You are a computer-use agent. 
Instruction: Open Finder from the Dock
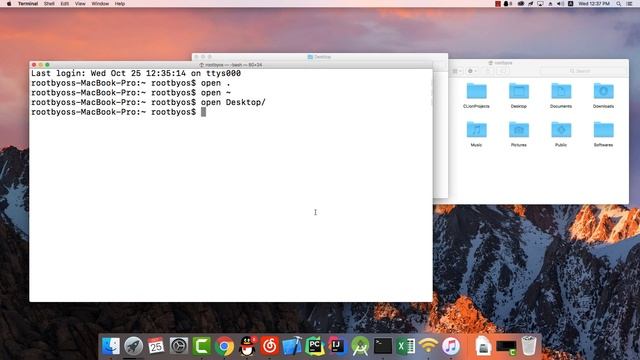click(x=111, y=346)
